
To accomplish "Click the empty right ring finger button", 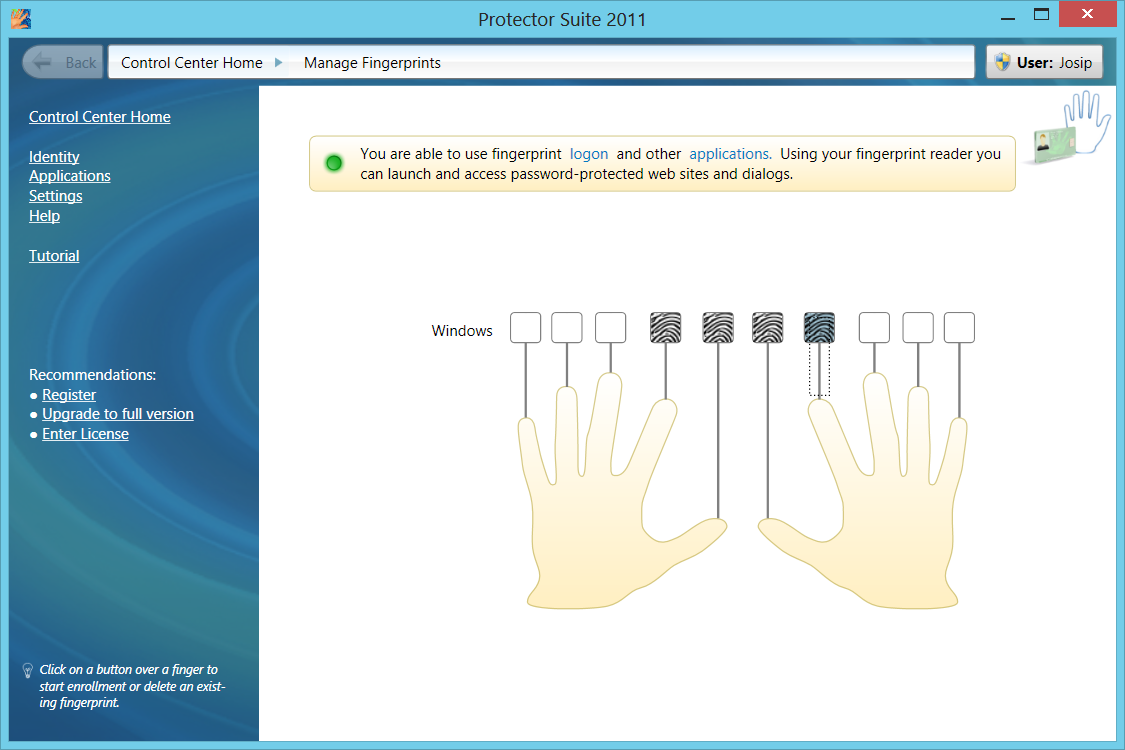I will (x=918, y=328).
